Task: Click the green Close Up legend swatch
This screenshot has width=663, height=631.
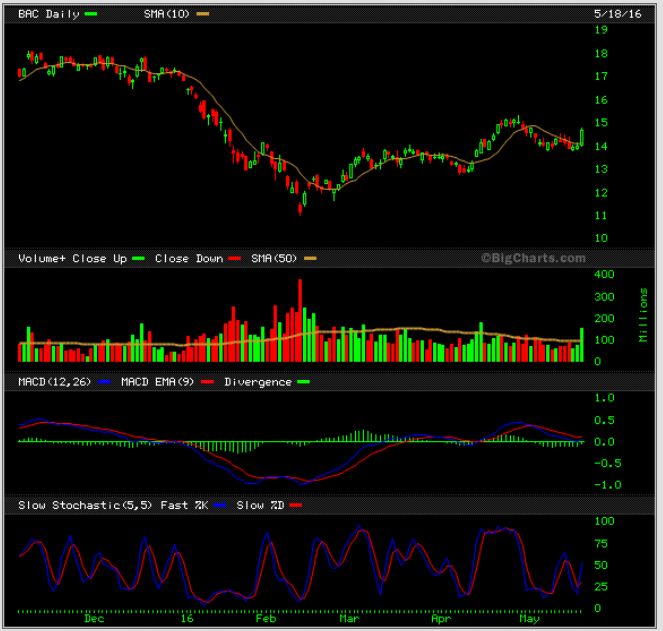Action: pos(138,258)
